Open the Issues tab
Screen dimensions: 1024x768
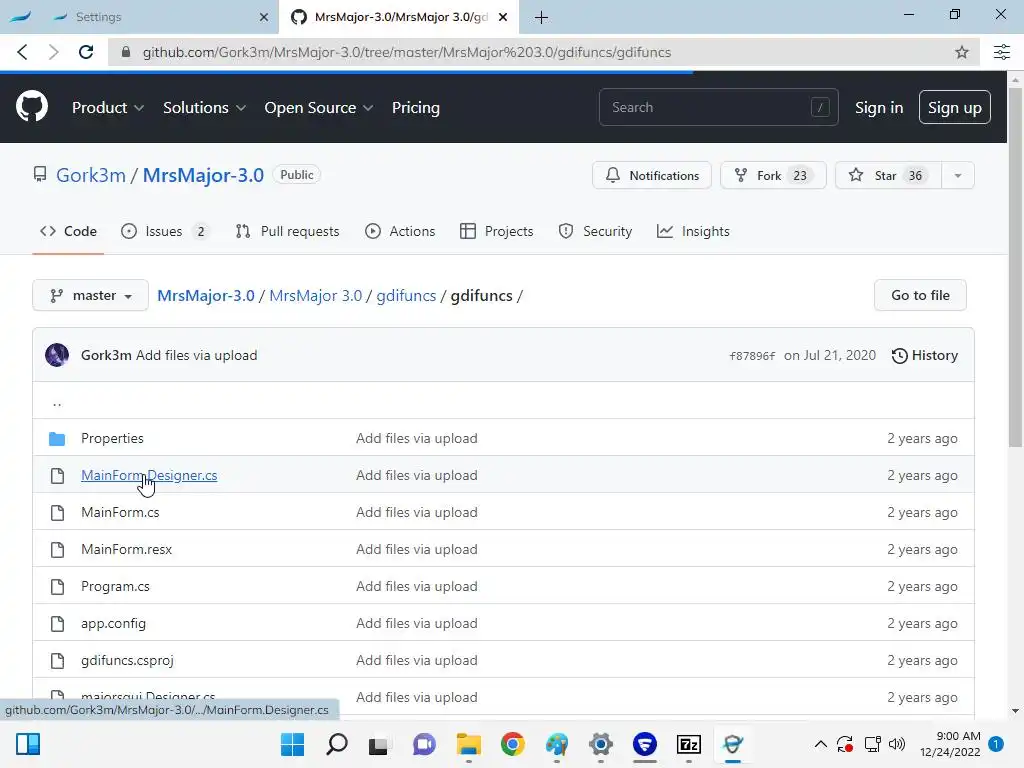pyautogui.click(x=165, y=231)
